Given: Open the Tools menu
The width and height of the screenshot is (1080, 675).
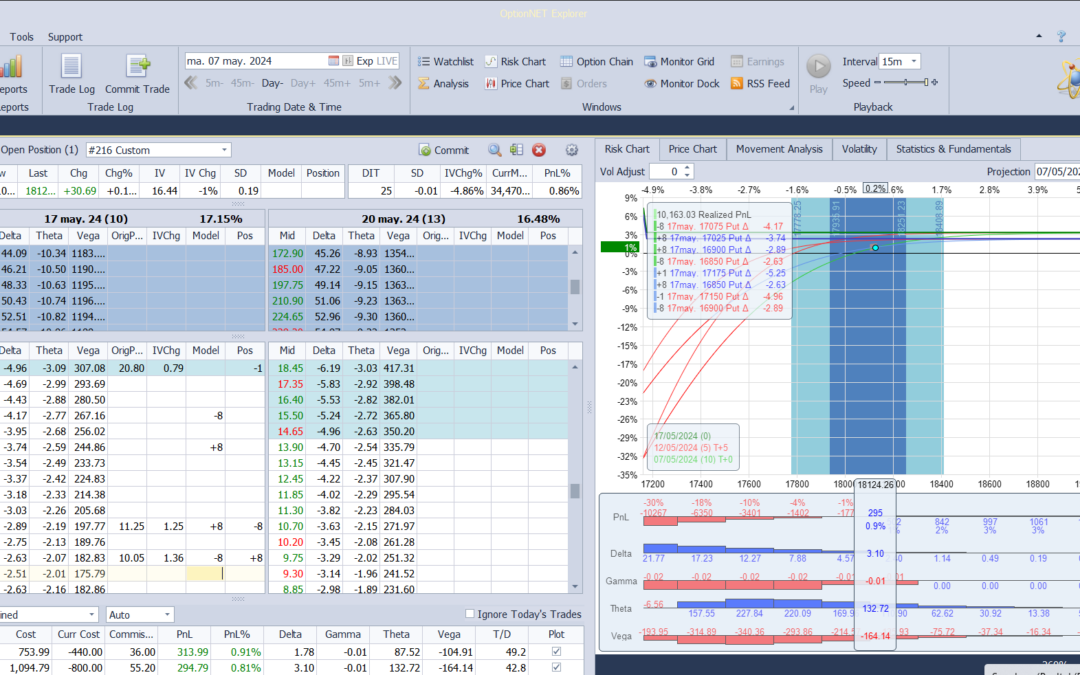Looking at the screenshot, I should pyautogui.click(x=21, y=37).
